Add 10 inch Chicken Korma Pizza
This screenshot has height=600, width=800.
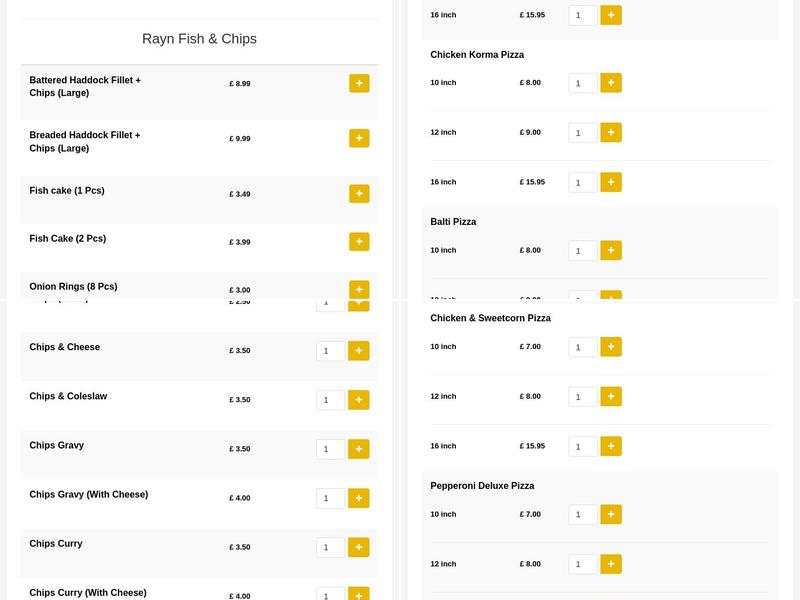pos(611,83)
